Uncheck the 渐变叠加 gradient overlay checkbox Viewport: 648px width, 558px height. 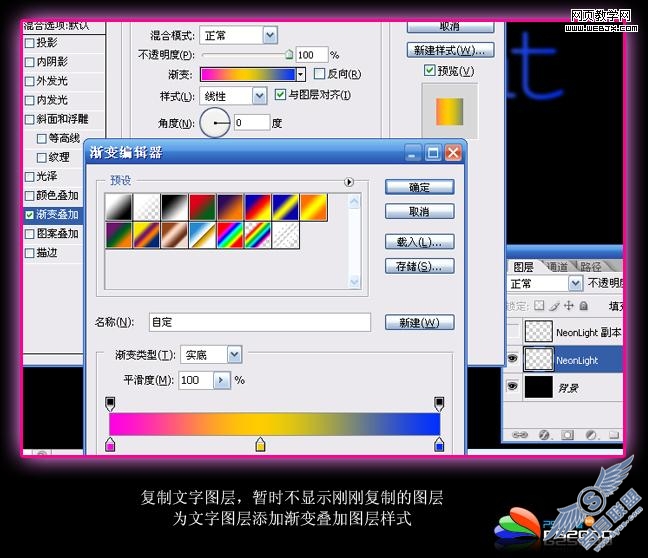click(x=30, y=215)
